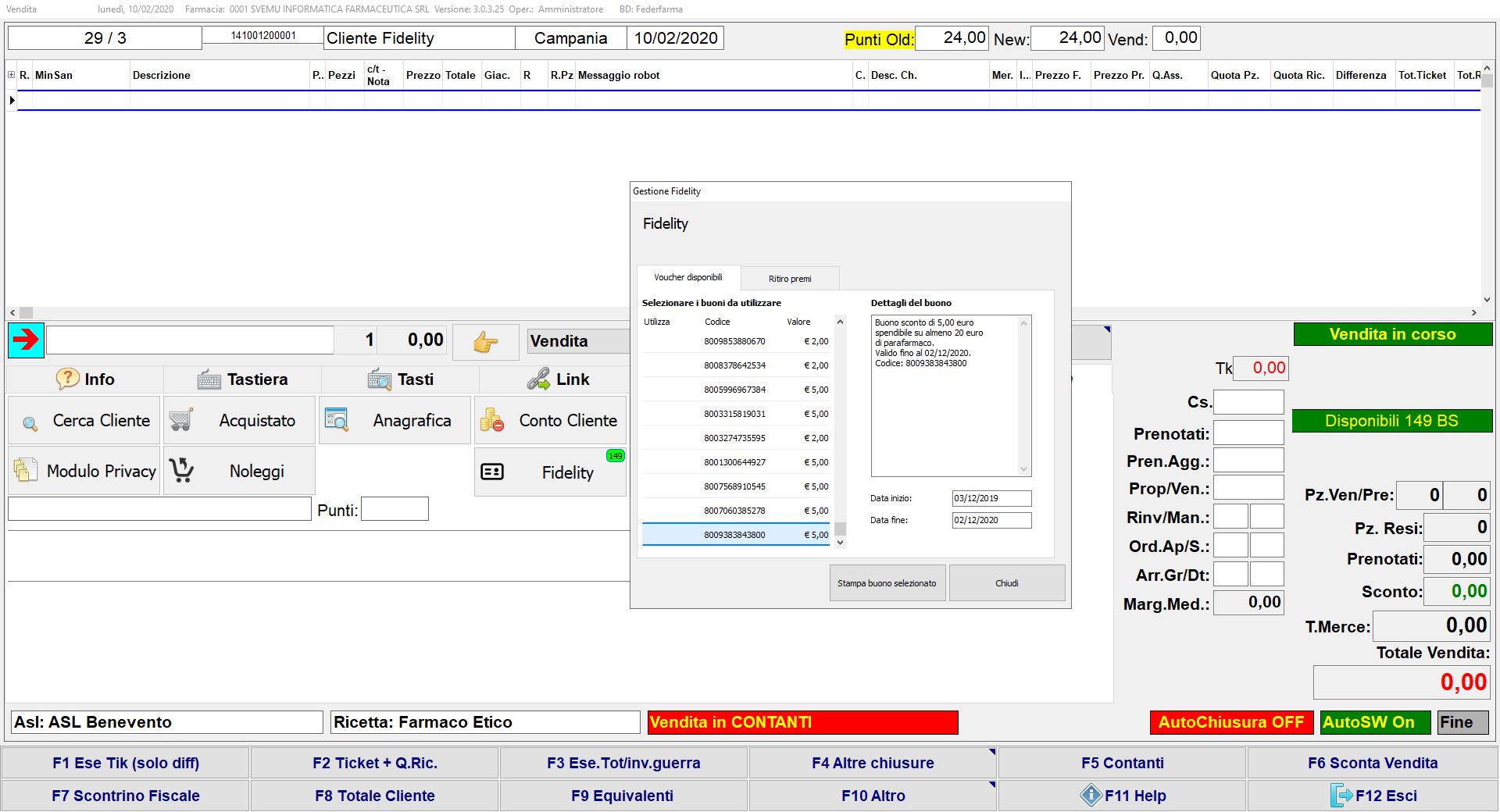Expand the sales grid column selector
The width and height of the screenshot is (1500, 812).
11,75
